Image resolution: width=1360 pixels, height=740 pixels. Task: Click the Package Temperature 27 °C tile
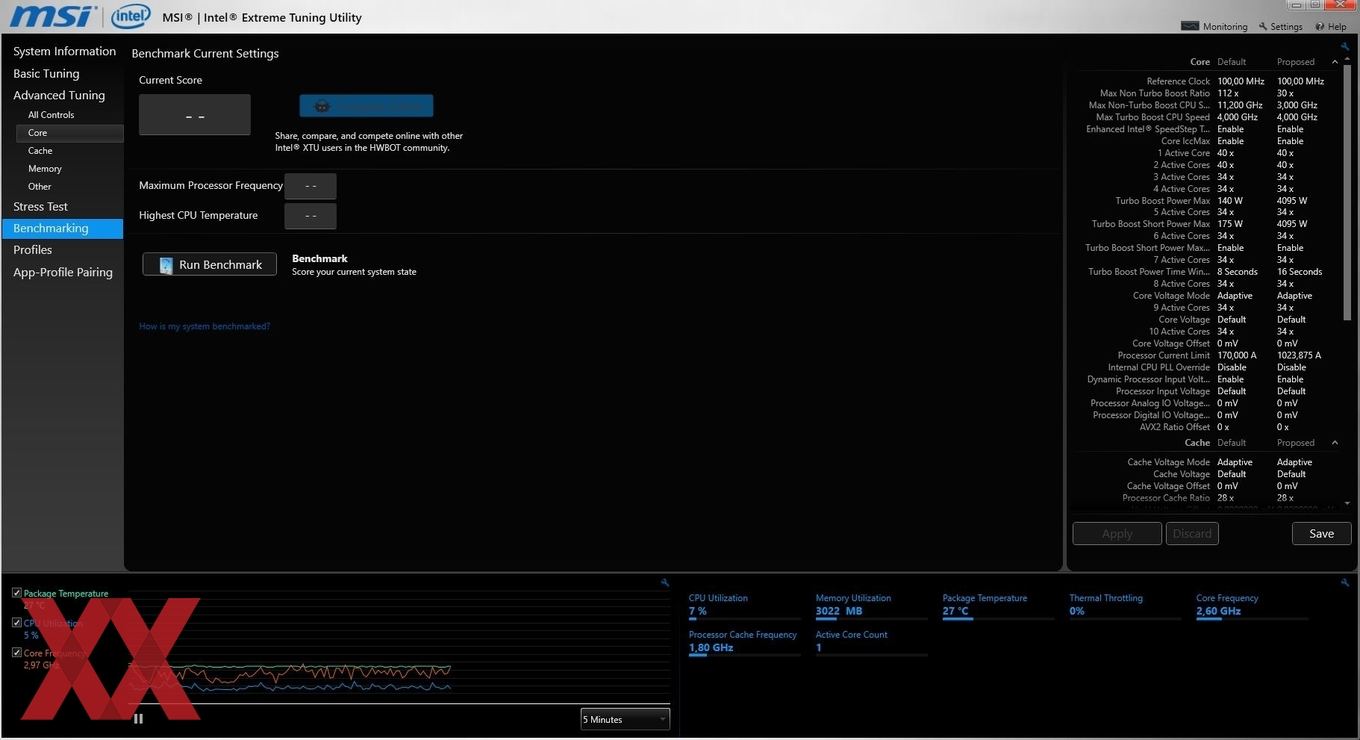pos(999,605)
